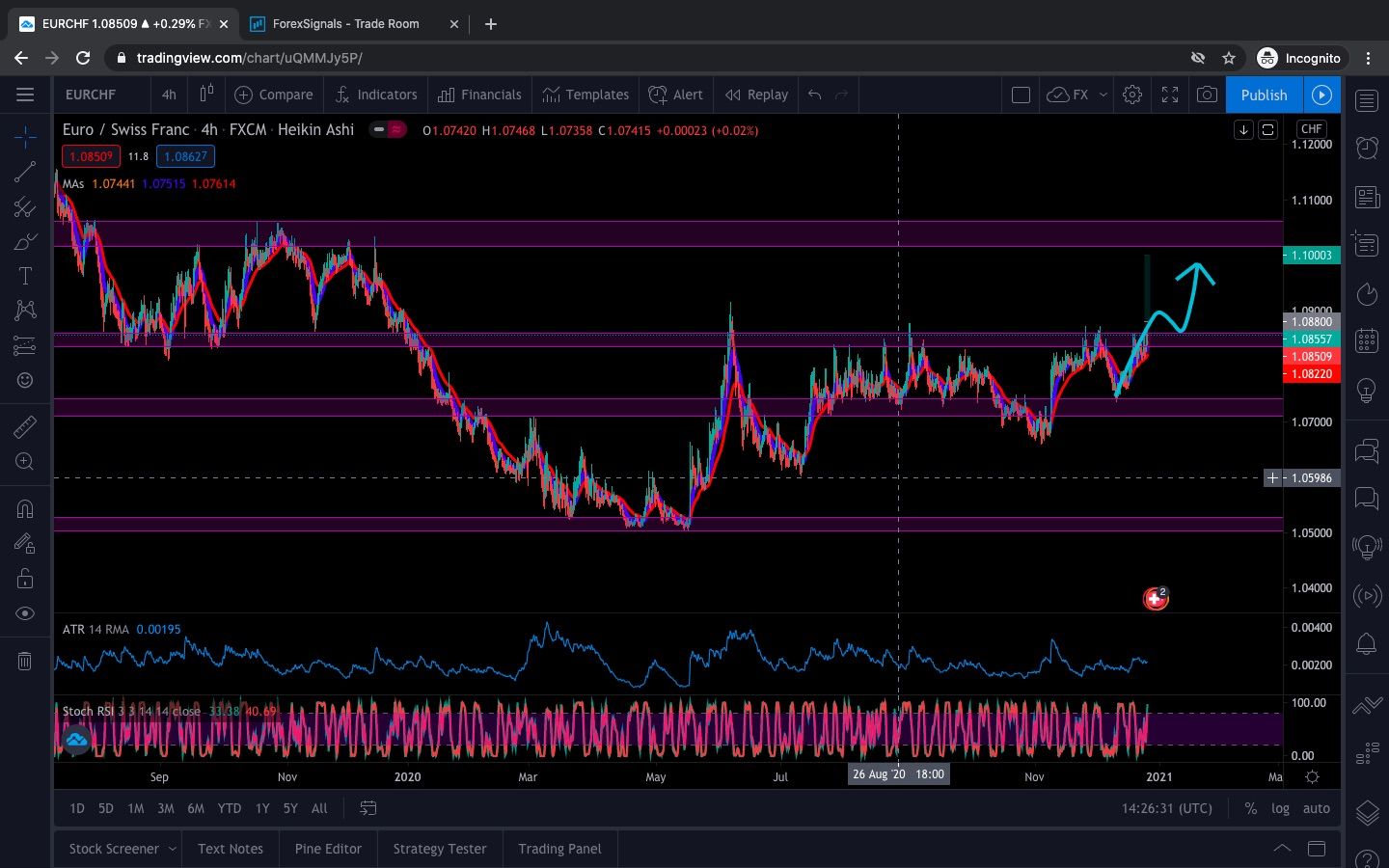Open the Pine Editor tab

click(328, 849)
